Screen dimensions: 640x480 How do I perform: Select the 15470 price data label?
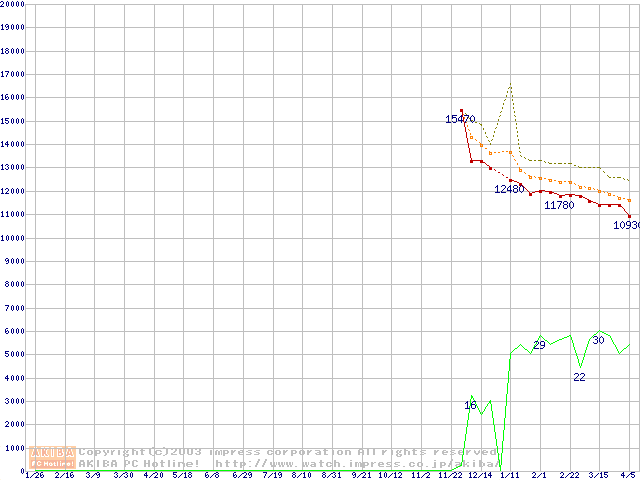pyautogui.click(x=460, y=120)
